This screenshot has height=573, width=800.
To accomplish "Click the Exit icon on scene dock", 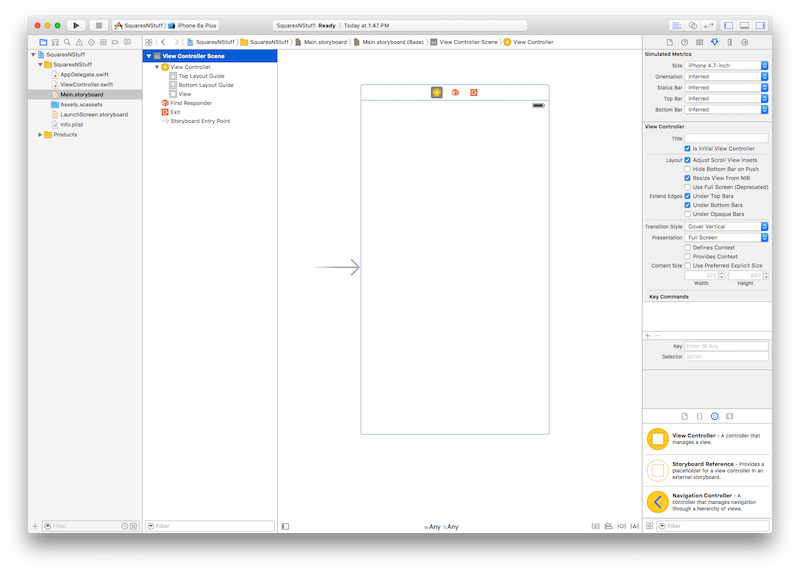I will pyautogui.click(x=473, y=92).
